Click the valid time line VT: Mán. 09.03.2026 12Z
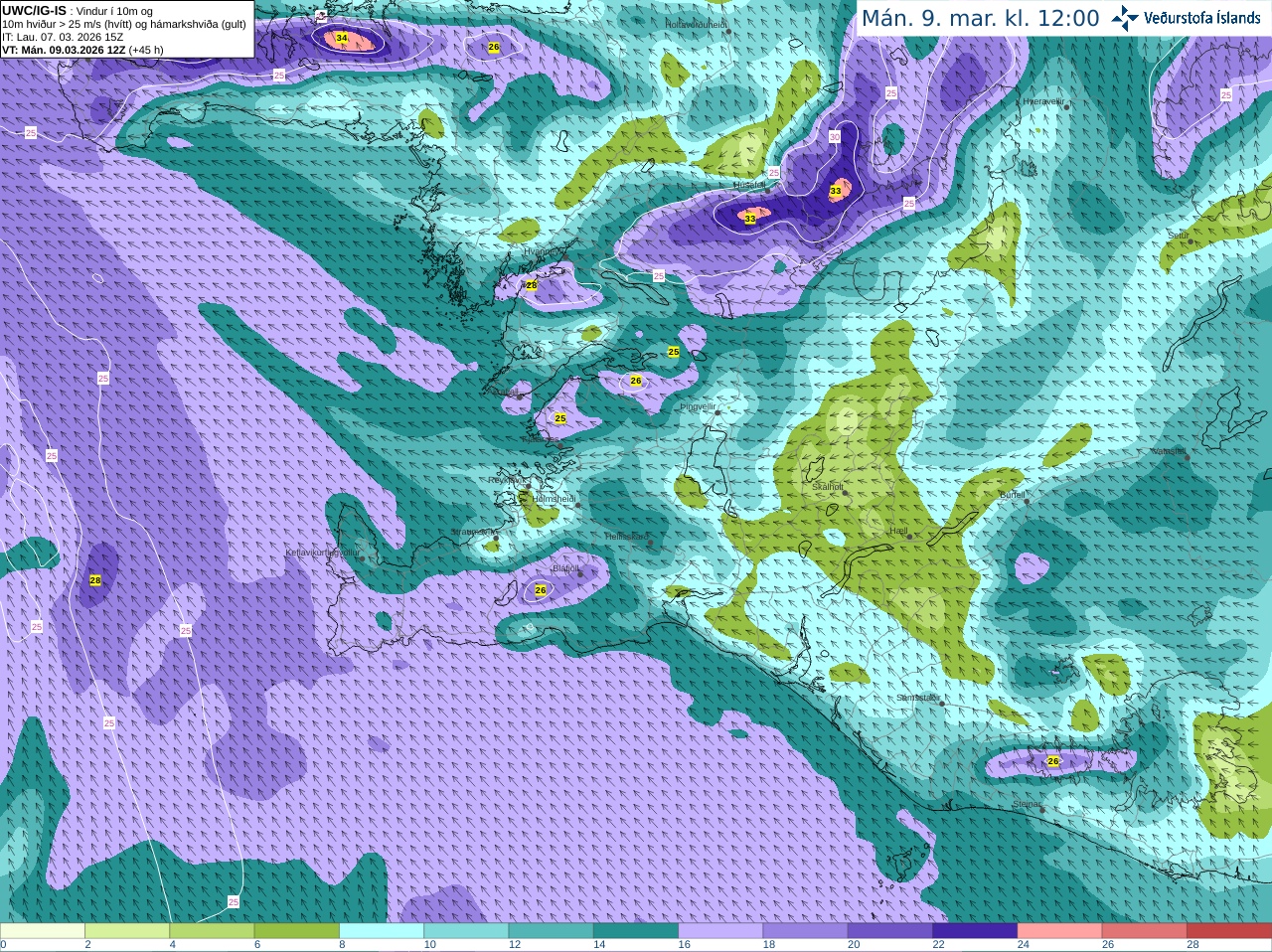Image resolution: width=1272 pixels, height=952 pixels. pos(64,50)
